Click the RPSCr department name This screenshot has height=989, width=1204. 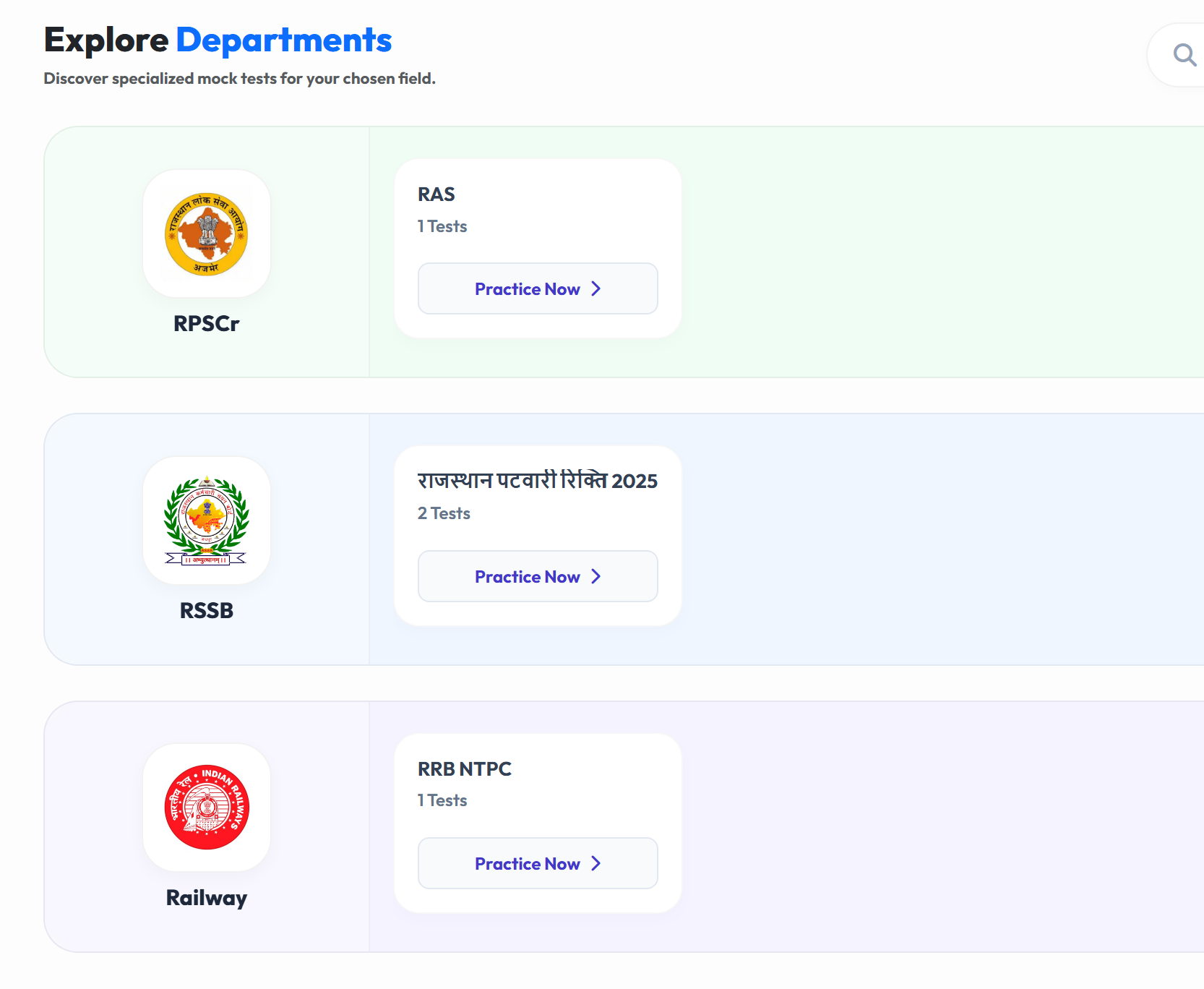[207, 323]
